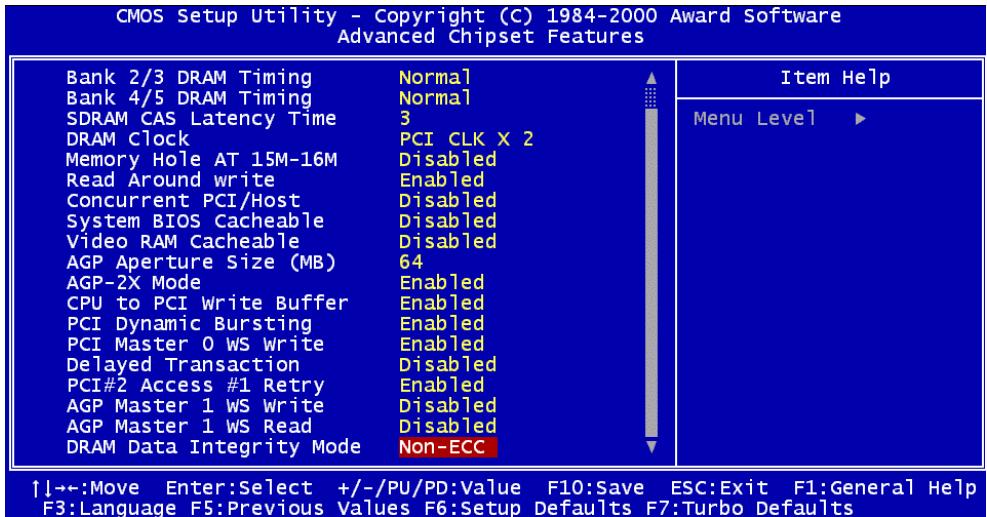Click the scrollbar up arrow
Viewport: 987px width, 517px height.
click(x=651, y=78)
